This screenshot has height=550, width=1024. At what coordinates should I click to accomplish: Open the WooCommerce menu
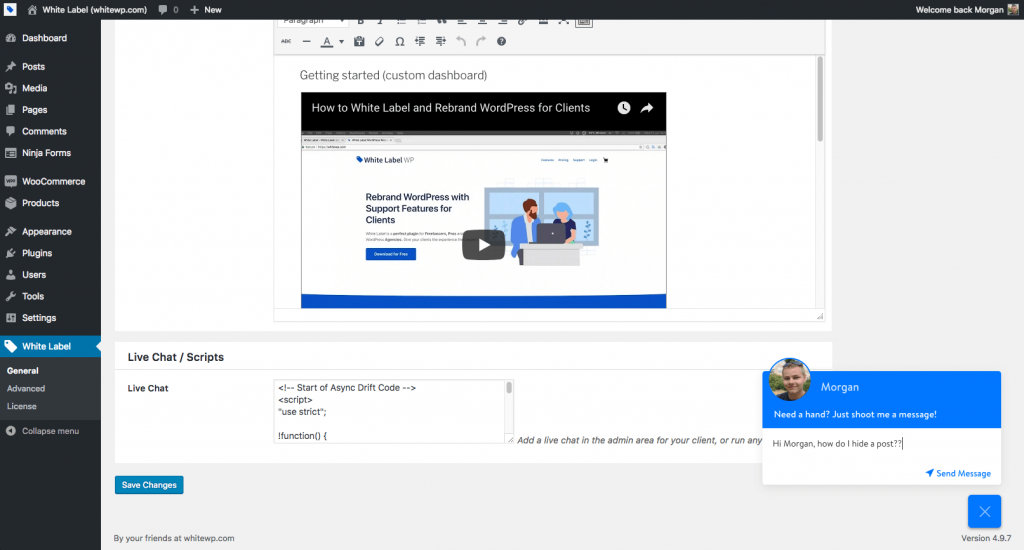click(50, 182)
